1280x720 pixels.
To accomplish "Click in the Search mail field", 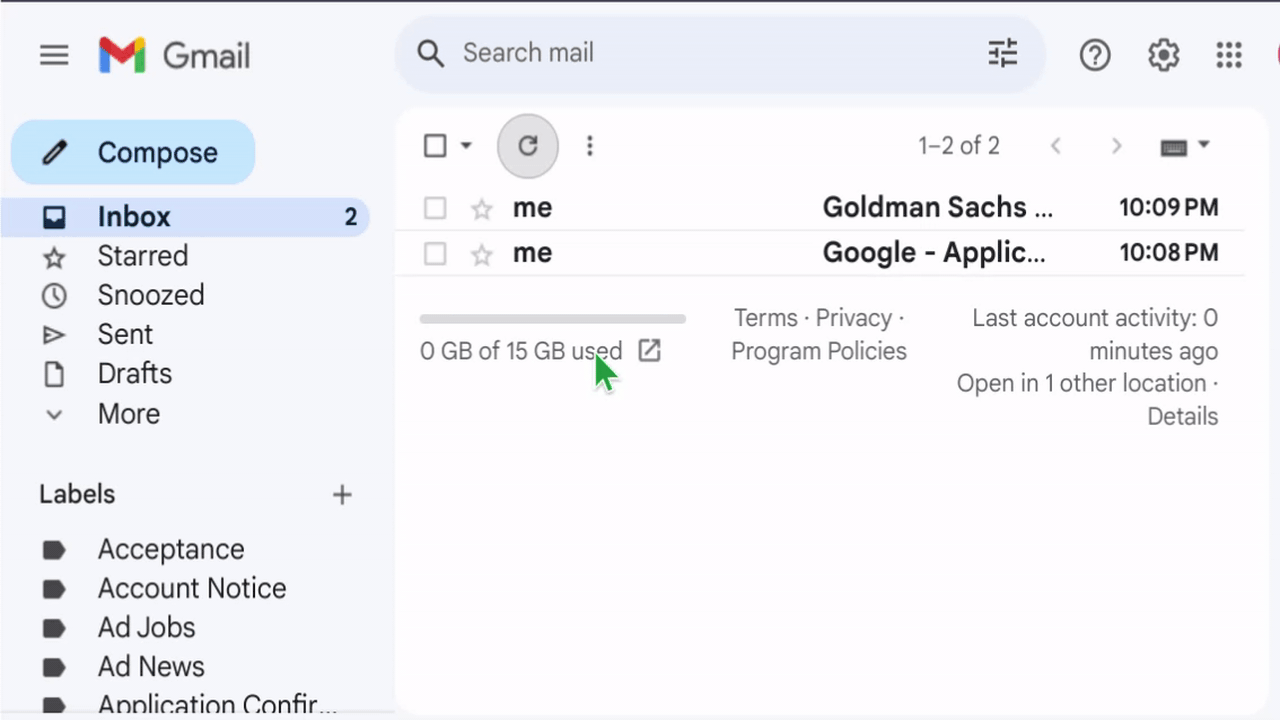I will tap(700, 53).
